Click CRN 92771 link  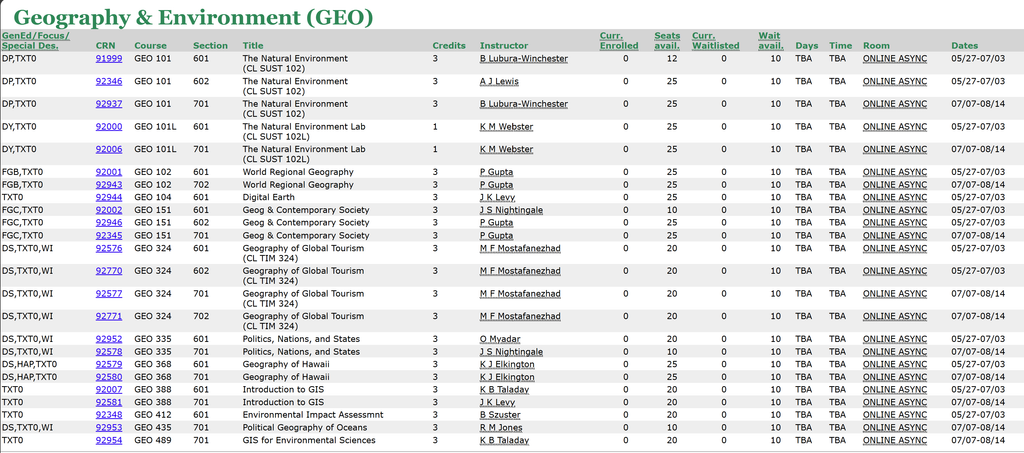pyautogui.click(x=108, y=317)
